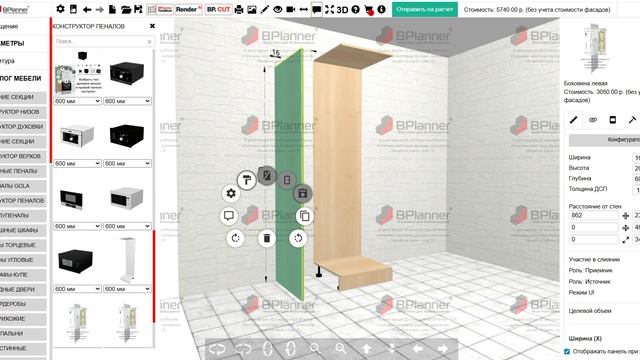Open 600 мм dropdown under white oven
This screenshot has width=640, height=360.
[x=77, y=163]
